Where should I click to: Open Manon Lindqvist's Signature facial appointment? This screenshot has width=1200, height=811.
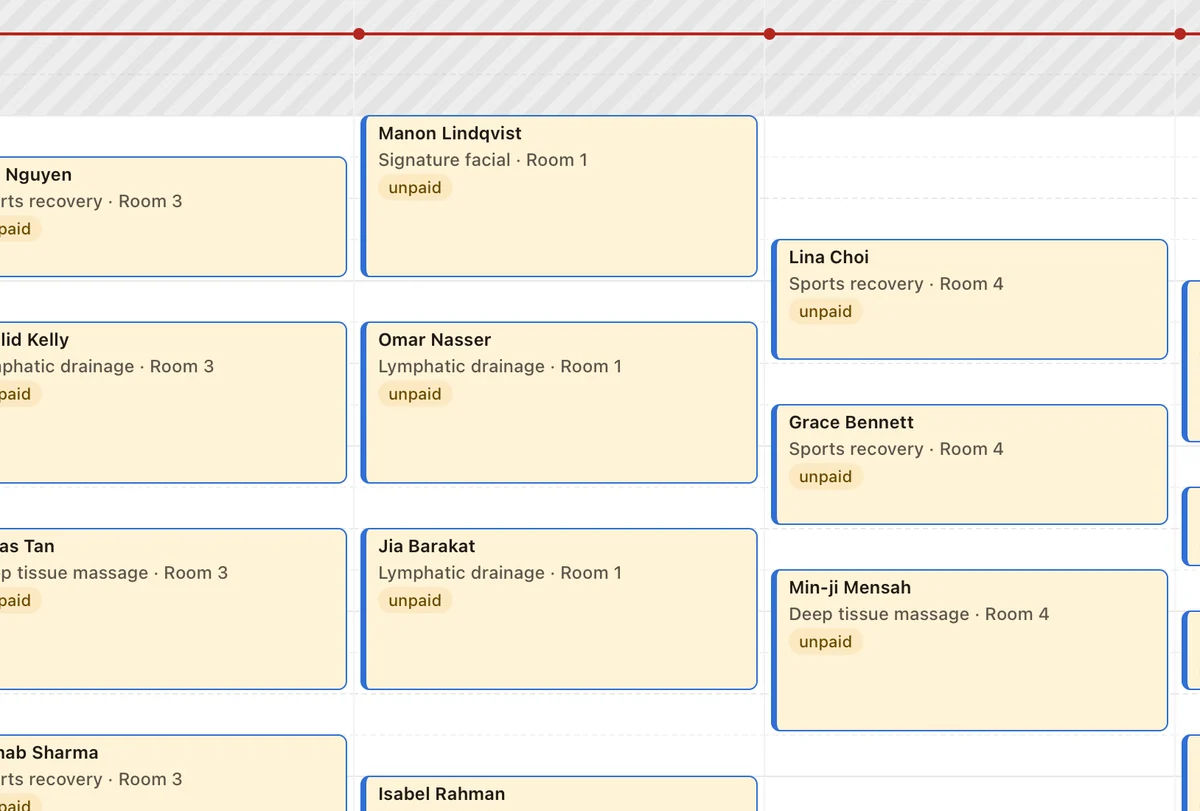[x=559, y=196]
